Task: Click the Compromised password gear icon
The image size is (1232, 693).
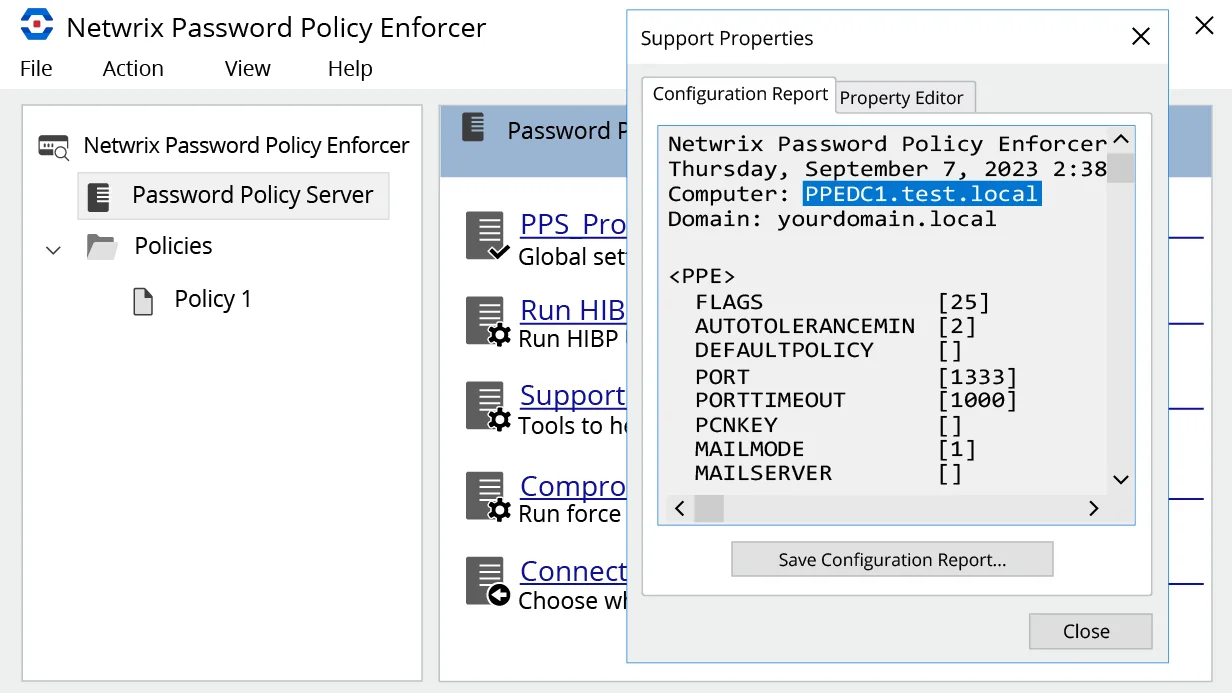Action: coord(488,496)
